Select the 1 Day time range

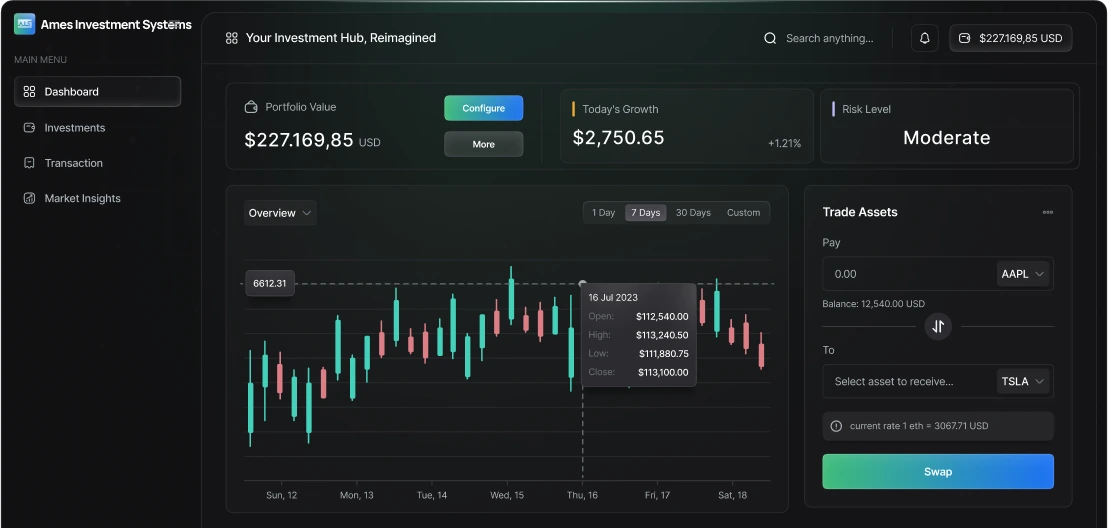[x=603, y=213]
